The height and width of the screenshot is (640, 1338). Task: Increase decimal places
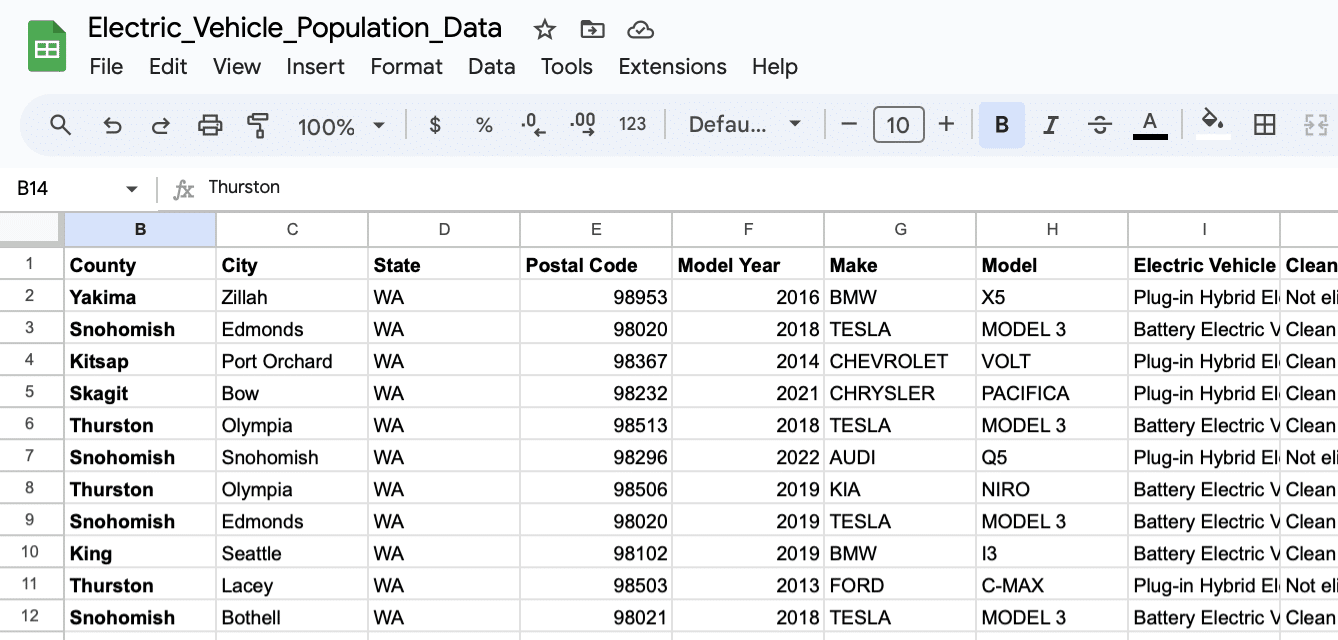[583, 125]
